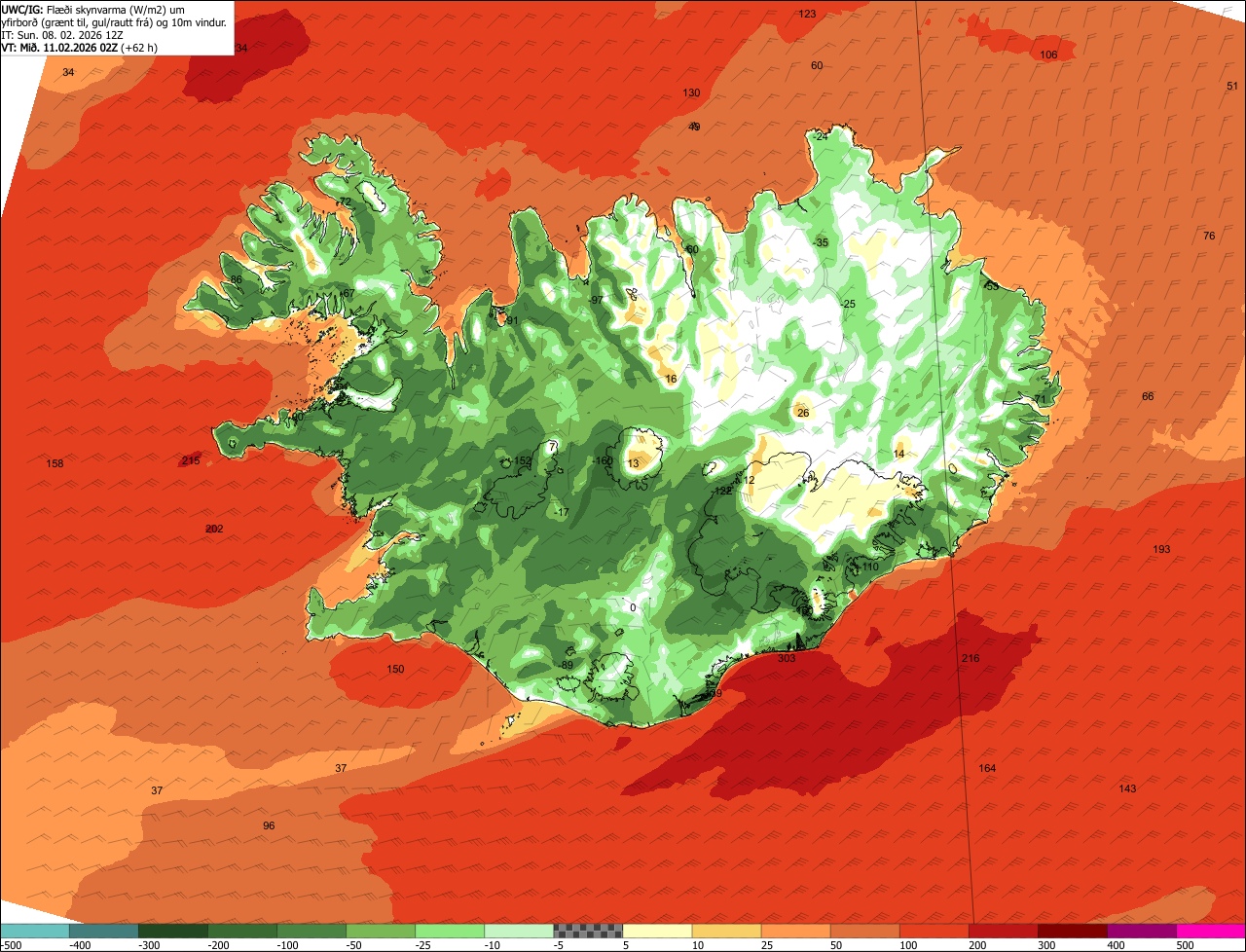Image resolution: width=1246 pixels, height=952 pixels.
Task: Click the map value '143' in the lower-right ocean
Action: [1127, 789]
